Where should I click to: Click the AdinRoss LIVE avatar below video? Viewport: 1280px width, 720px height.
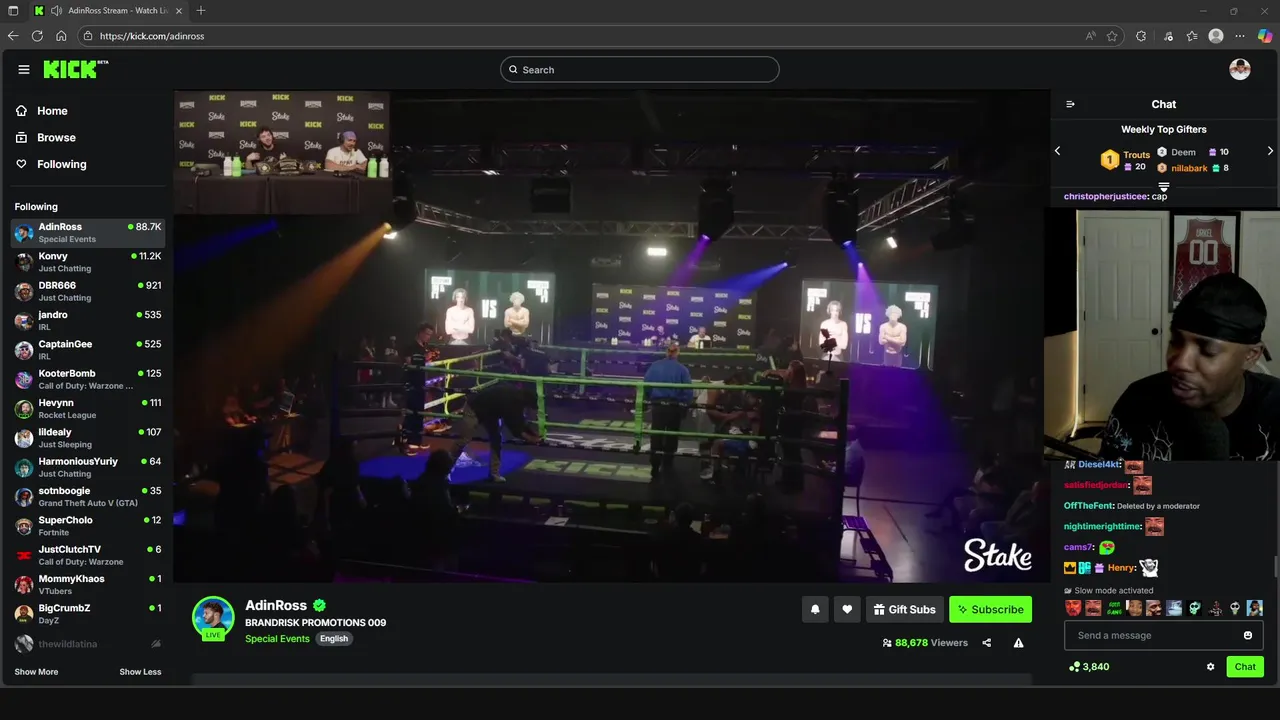coord(213,618)
